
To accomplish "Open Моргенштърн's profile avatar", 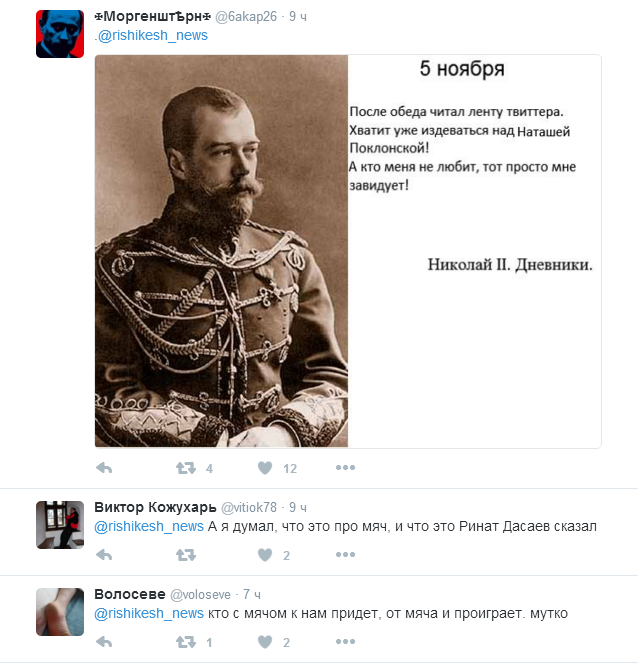I will click(60, 34).
